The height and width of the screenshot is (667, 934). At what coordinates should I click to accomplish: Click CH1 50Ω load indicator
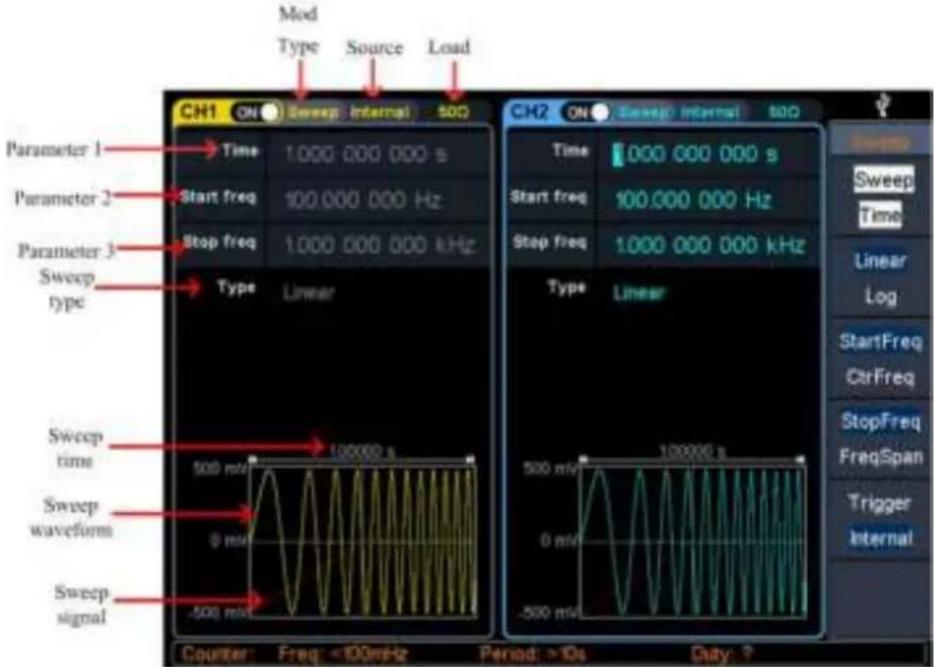[453, 112]
